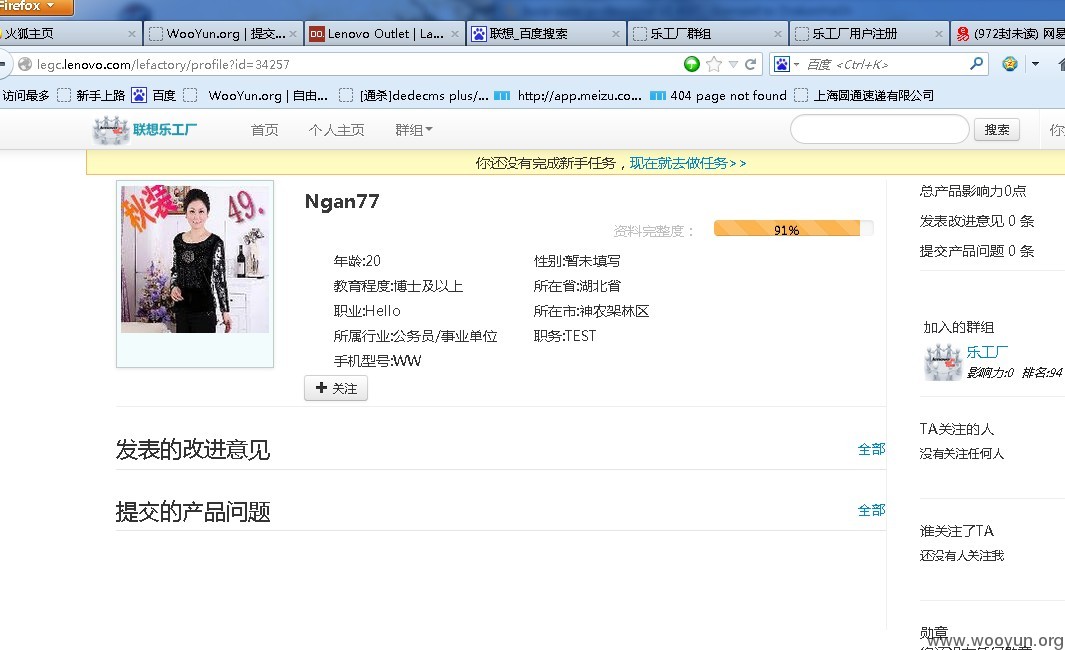Follow the 现在就去做任务 link
The width and height of the screenshot is (1065, 650).
coord(687,163)
